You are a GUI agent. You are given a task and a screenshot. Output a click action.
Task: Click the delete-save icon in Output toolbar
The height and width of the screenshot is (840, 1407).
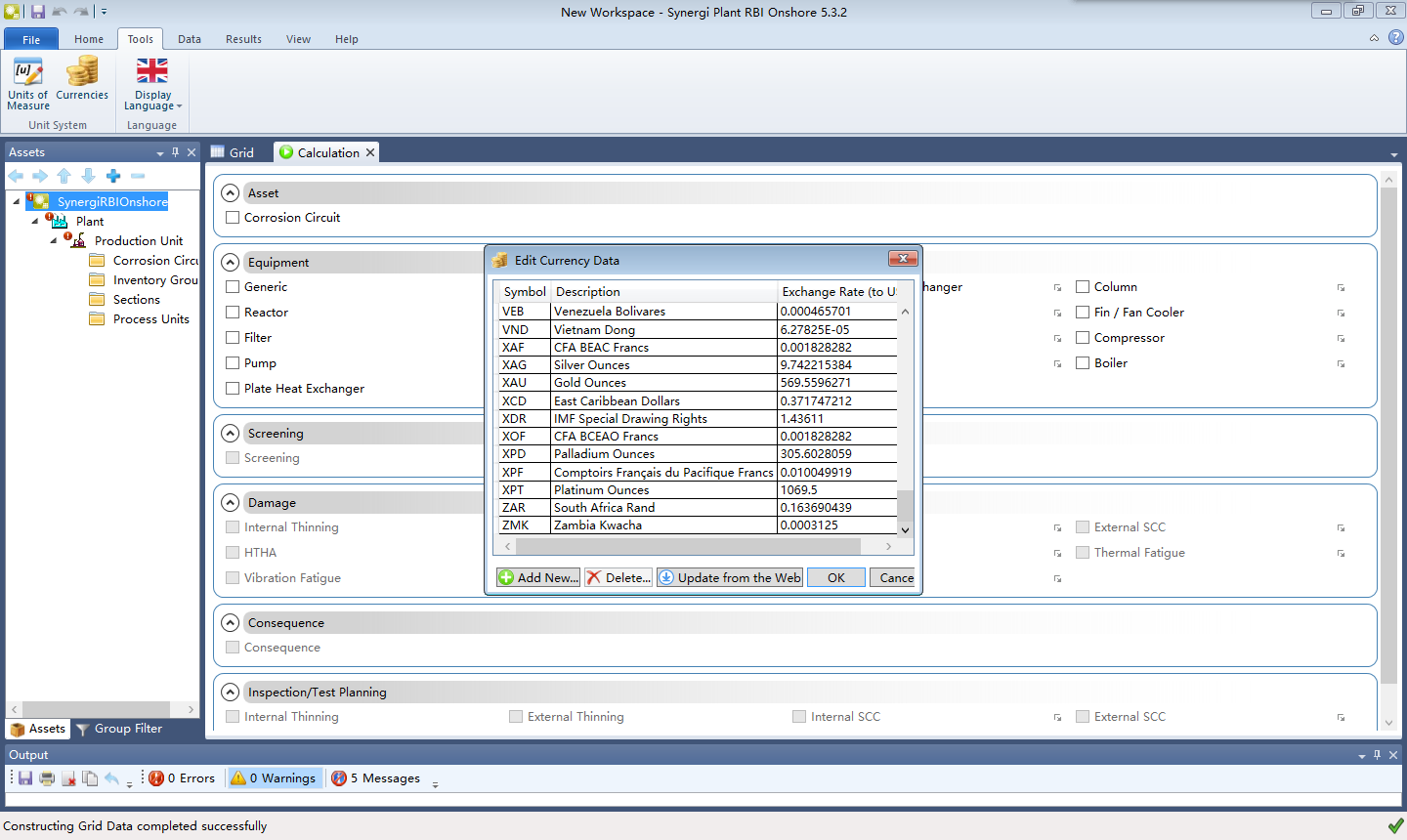(68, 778)
